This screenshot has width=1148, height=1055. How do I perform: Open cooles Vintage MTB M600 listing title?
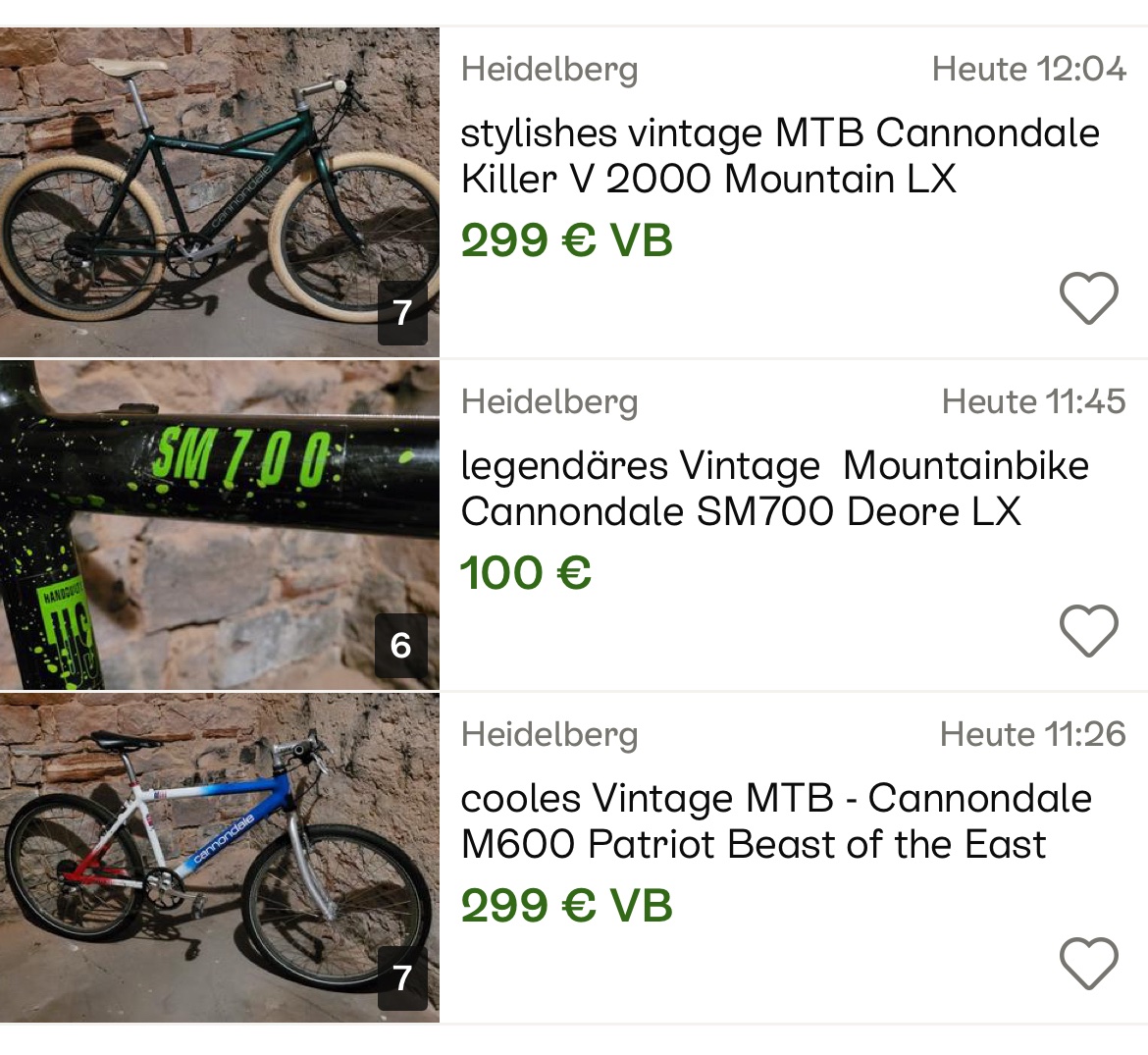tap(775, 821)
